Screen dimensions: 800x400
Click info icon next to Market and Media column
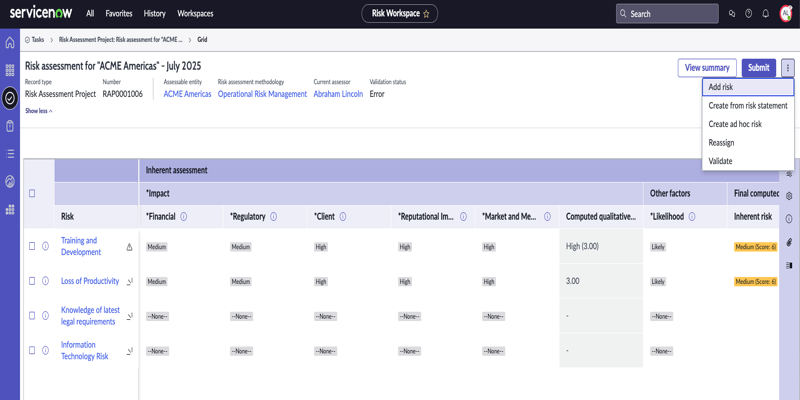[547, 216]
